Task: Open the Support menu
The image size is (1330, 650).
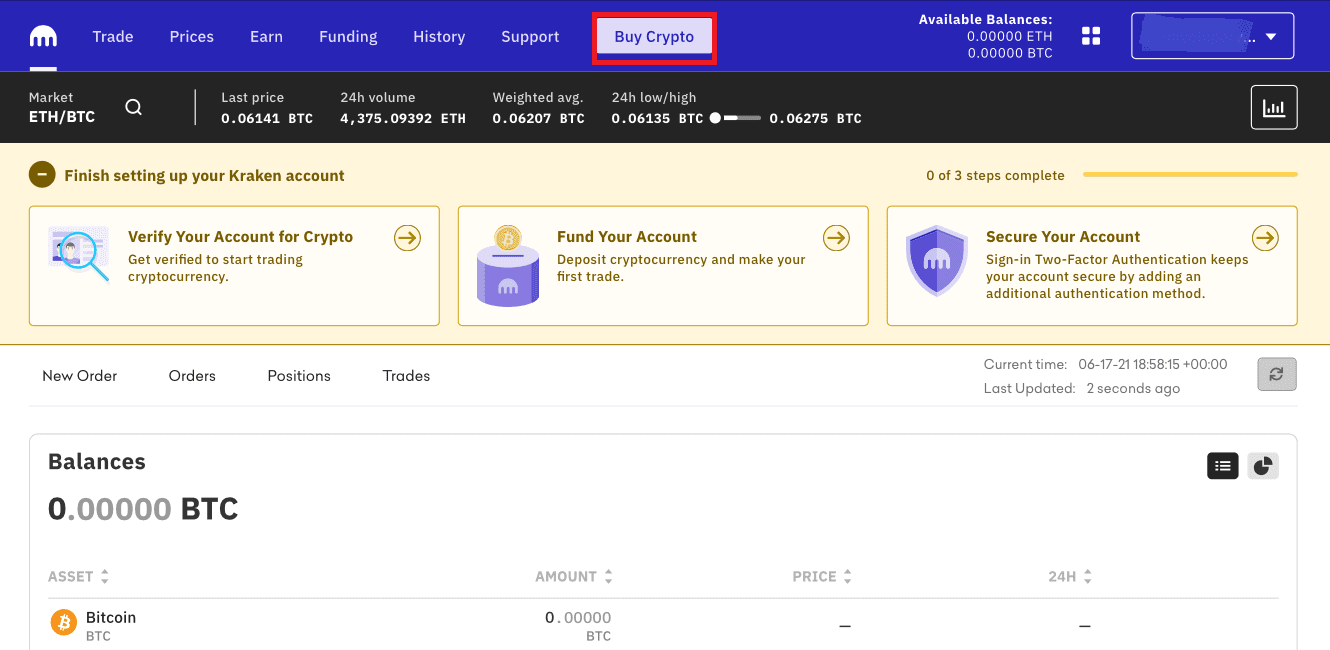Action: [x=530, y=36]
